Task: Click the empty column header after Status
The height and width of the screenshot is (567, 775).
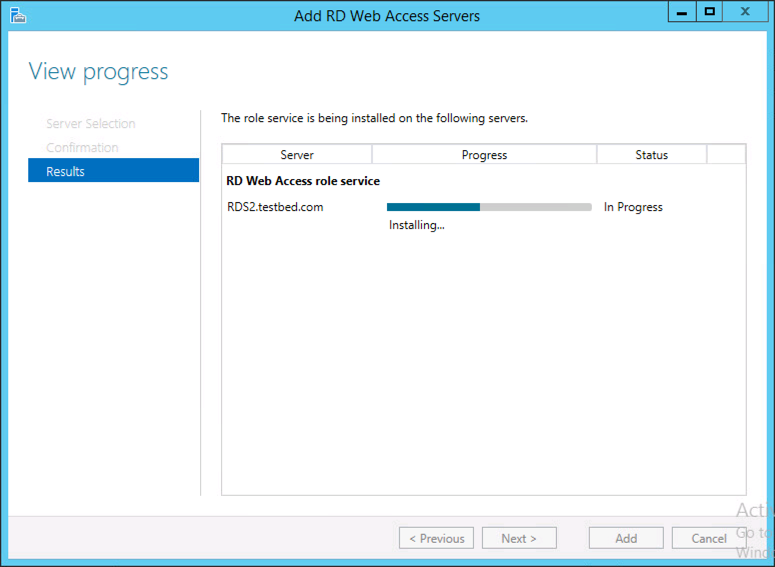Action: tap(726, 154)
